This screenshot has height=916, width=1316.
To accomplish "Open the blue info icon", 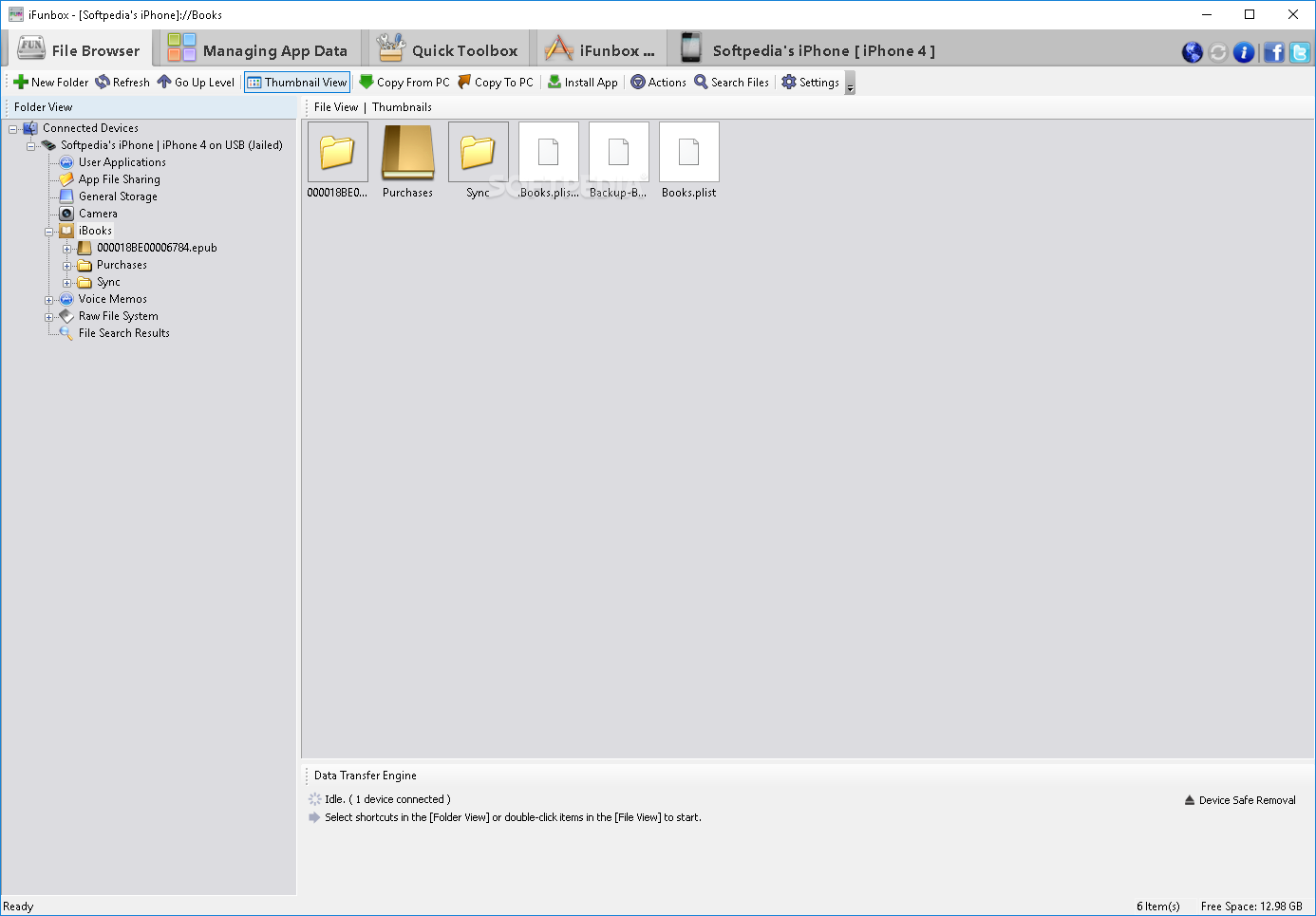I will tap(1244, 52).
